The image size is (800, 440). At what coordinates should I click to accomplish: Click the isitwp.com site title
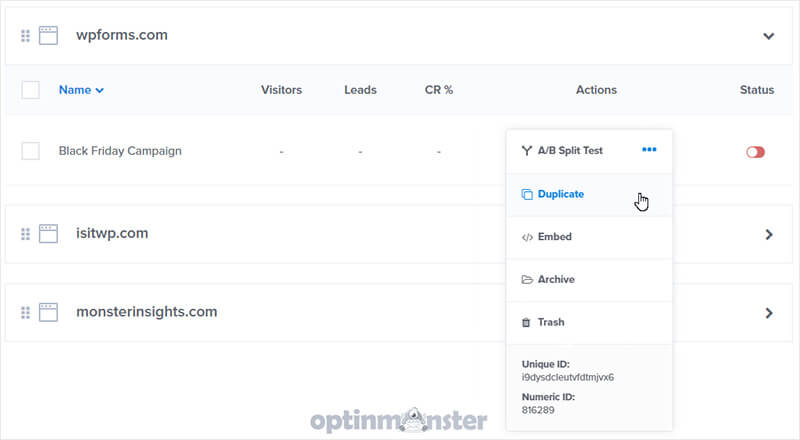click(112, 233)
